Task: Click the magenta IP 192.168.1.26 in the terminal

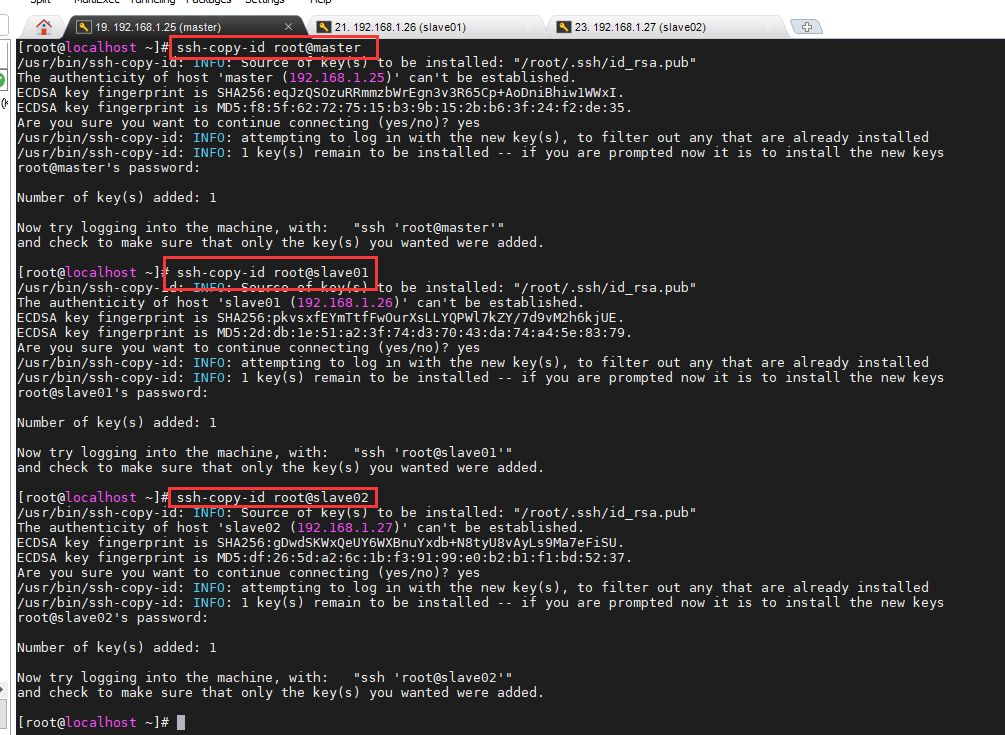Action: (345, 302)
